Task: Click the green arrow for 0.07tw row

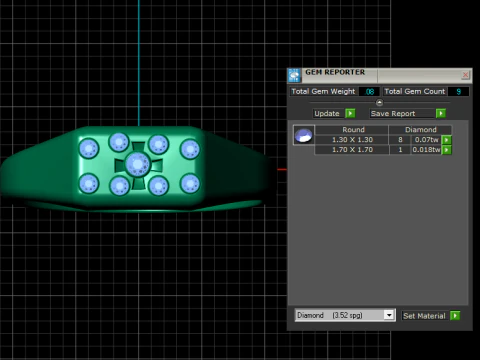Action: [447, 140]
